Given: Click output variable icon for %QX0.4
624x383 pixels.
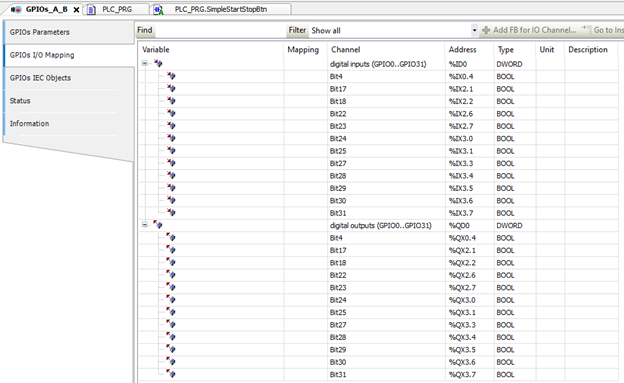Looking at the screenshot, I should click(171, 237).
